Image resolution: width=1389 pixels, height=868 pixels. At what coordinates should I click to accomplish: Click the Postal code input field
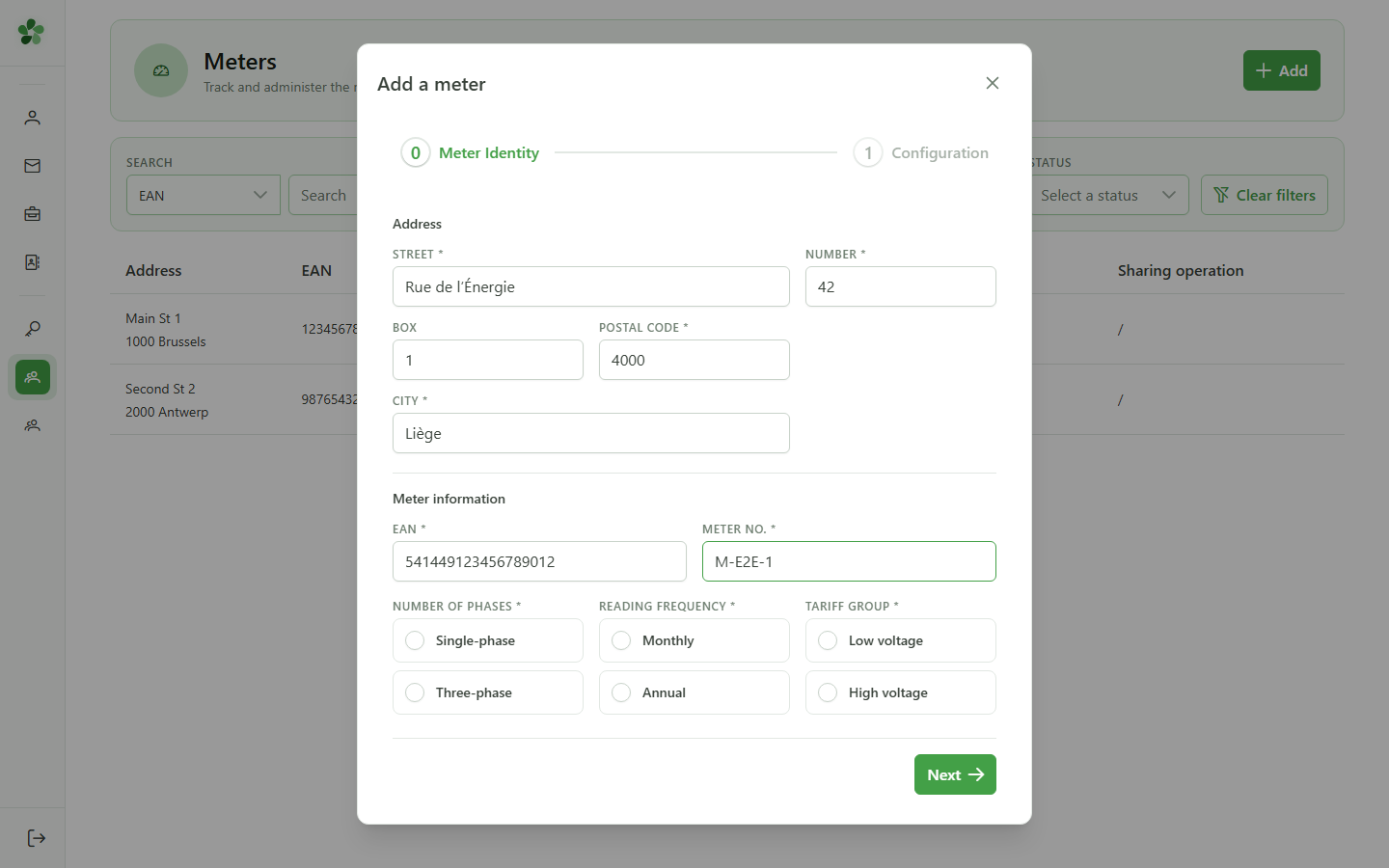click(694, 360)
